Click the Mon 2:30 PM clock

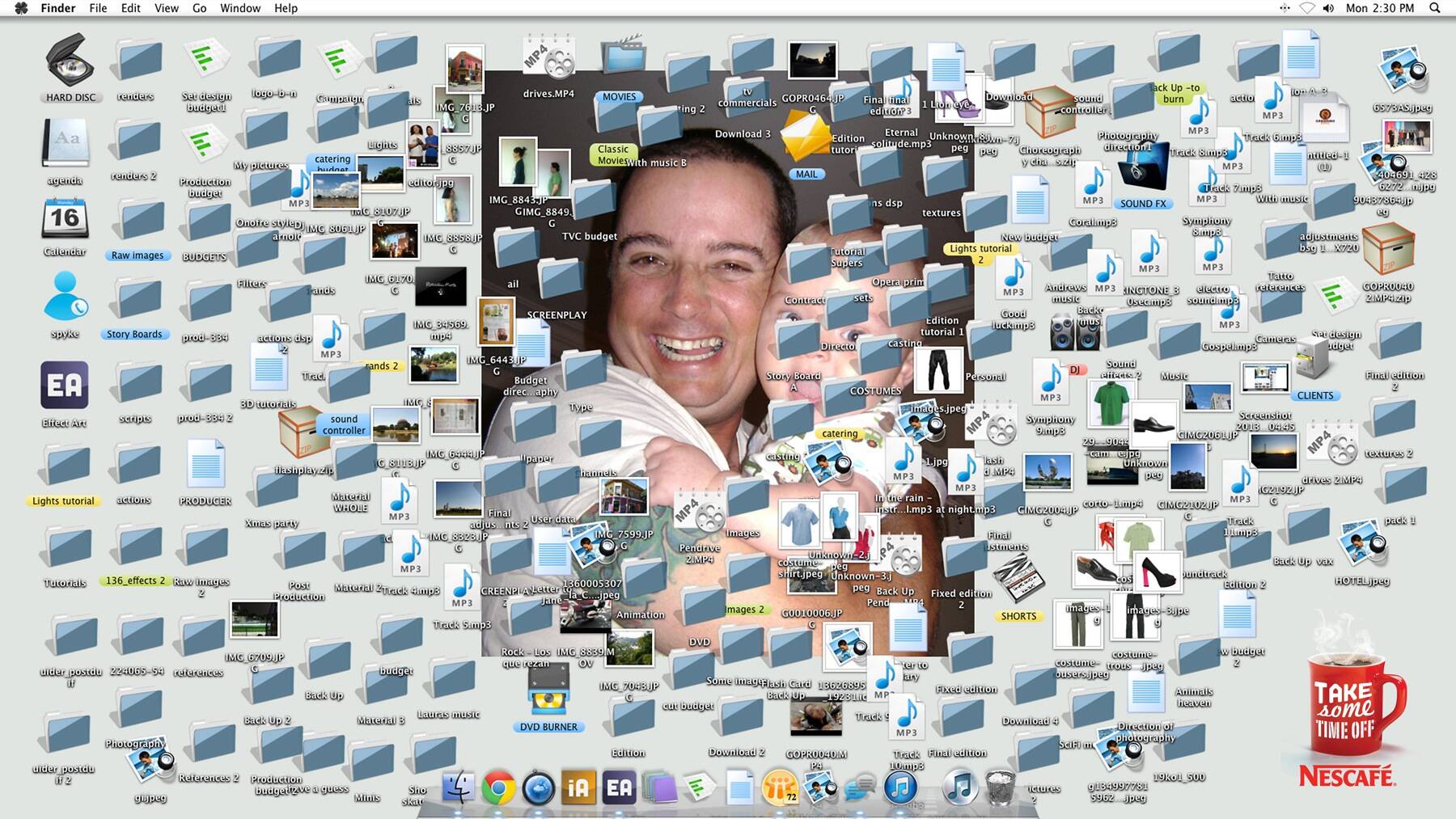coord(1379,8)
